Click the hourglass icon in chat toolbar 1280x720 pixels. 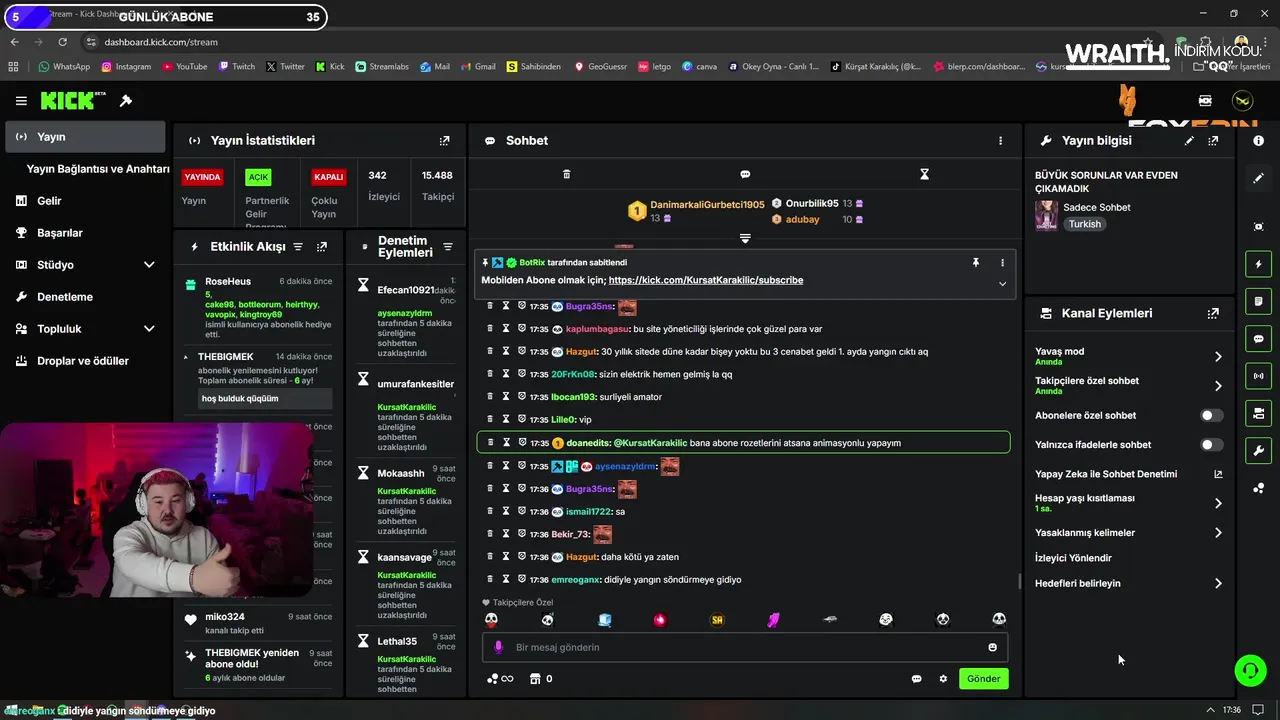[924, 174]
